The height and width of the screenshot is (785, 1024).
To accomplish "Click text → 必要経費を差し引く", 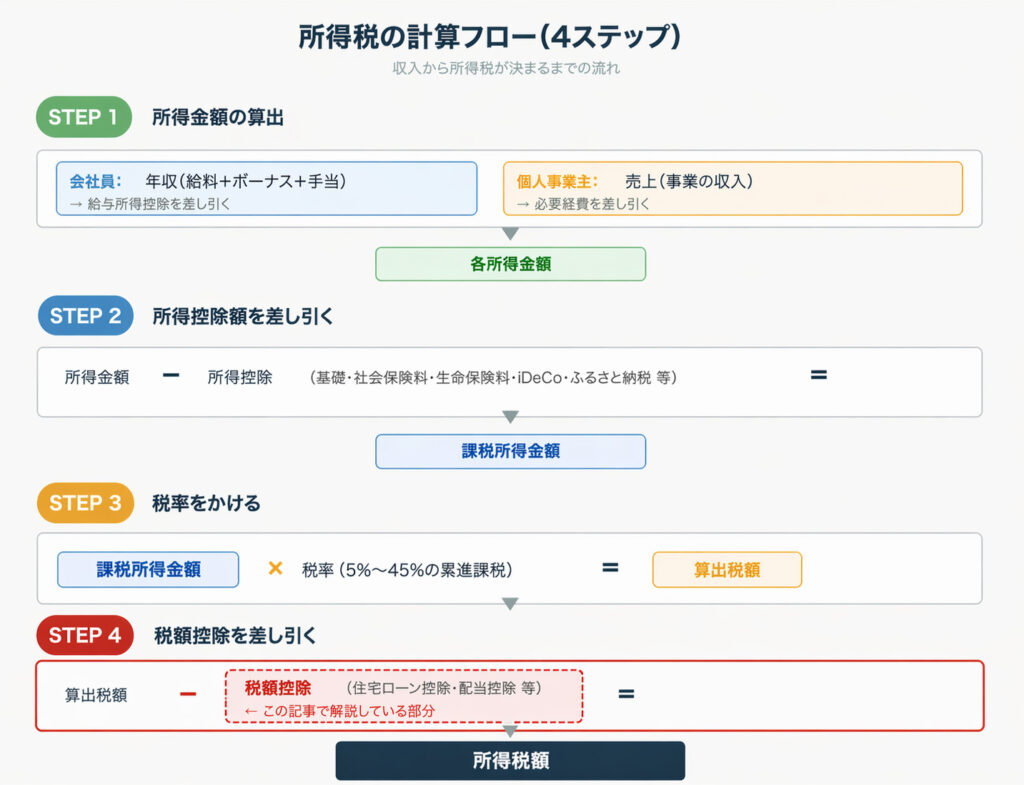I will tap(583, 204).
